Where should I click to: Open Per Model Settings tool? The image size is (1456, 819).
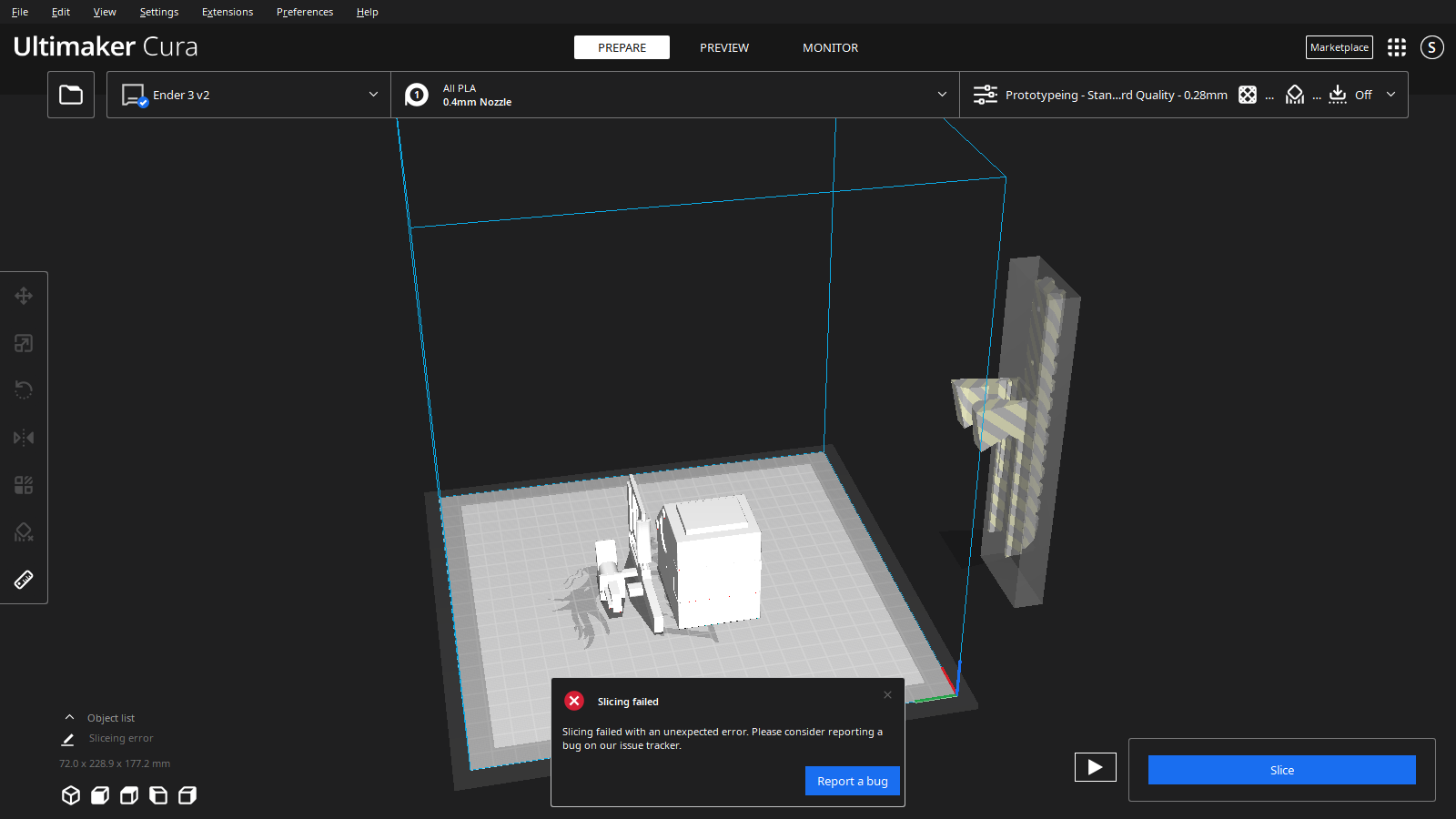24,485
